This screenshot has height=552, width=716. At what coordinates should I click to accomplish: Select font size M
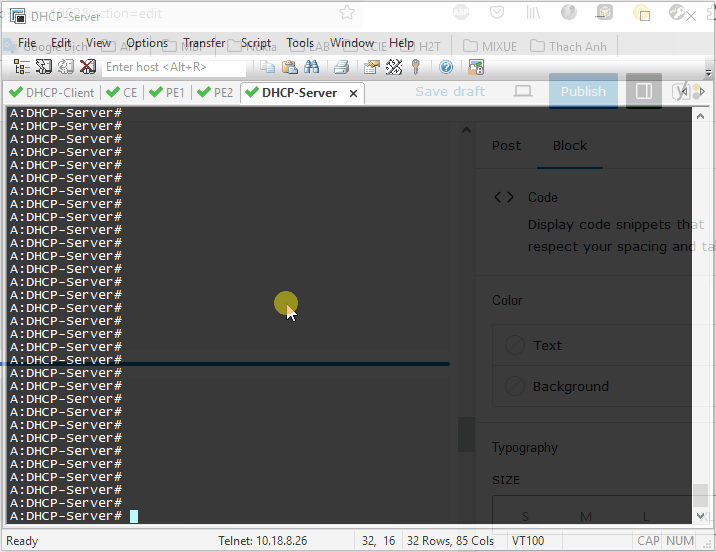click(585, 516)
